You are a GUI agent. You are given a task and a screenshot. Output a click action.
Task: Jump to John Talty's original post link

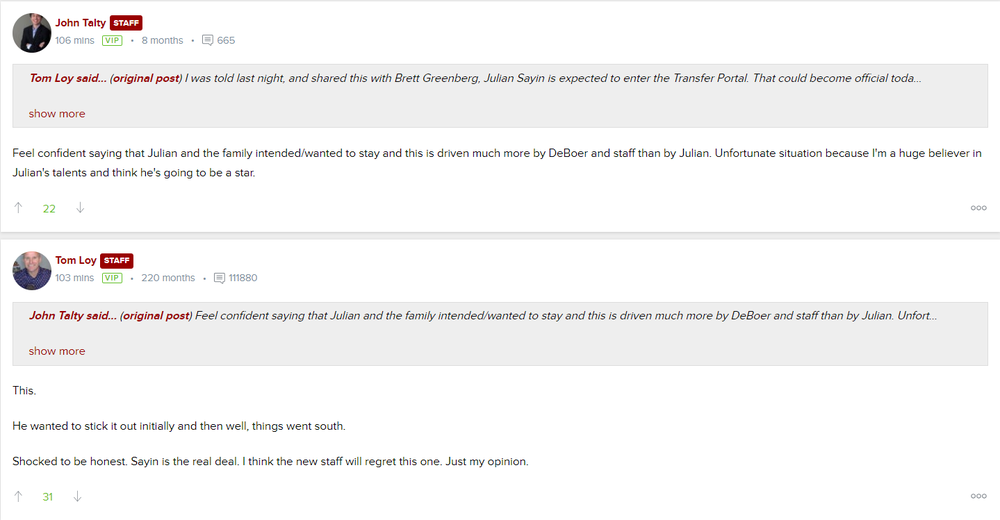tap(154, 316)
